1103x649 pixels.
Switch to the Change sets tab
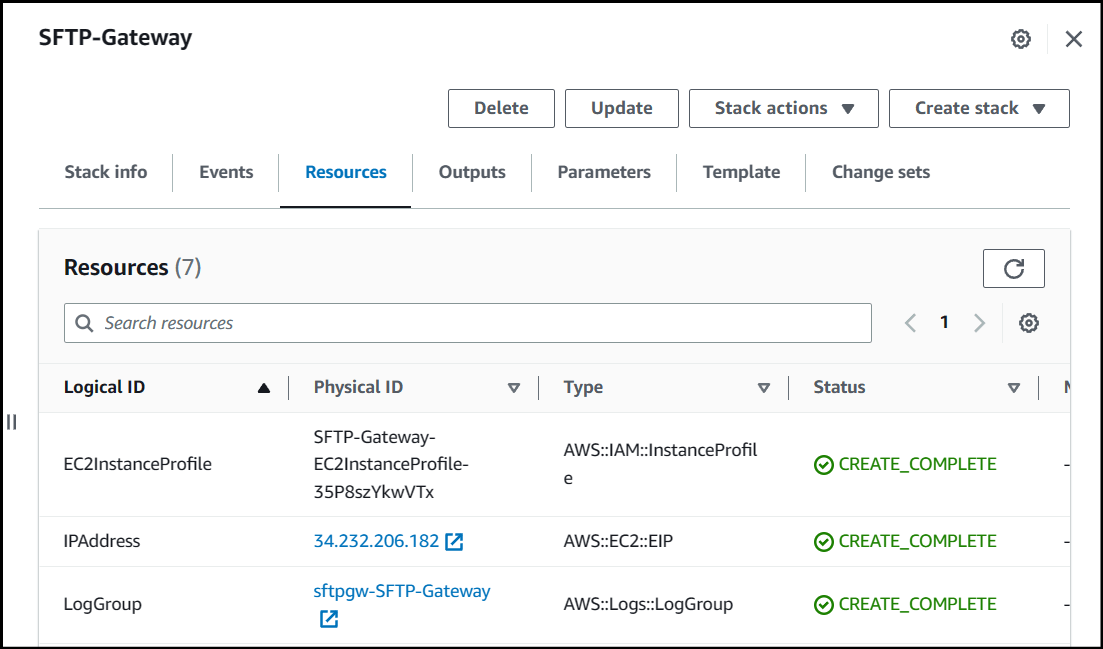[x=880, y=172]
